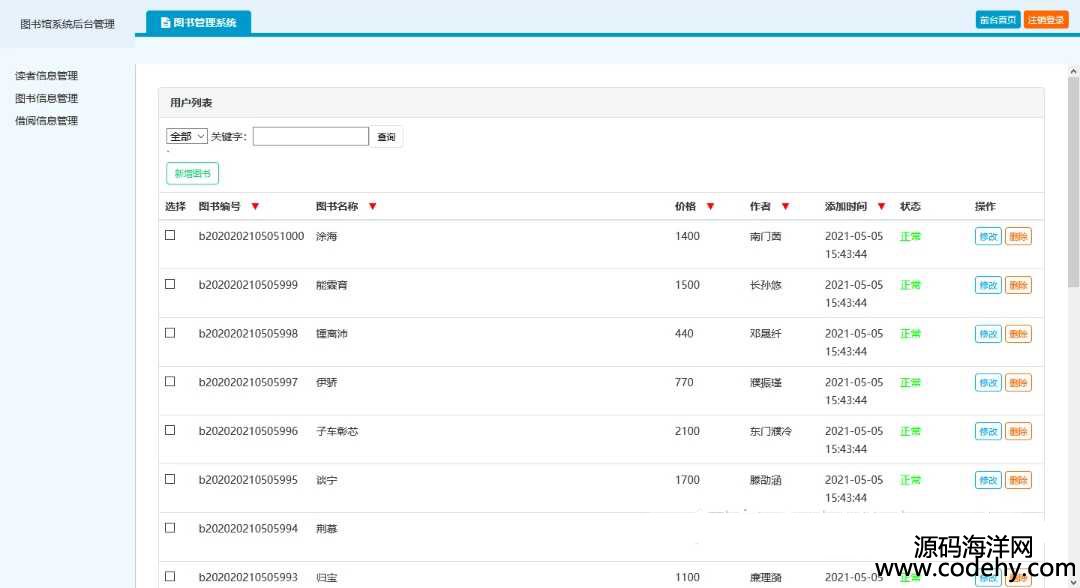
Task: Open 借阅信息管理 in sidebar
Action: click(x=47, y=120)
